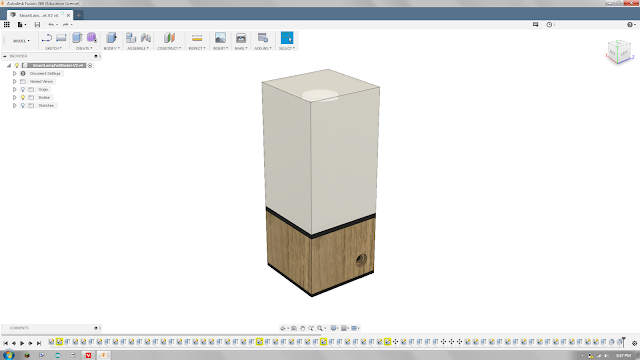
Task: Expand the Bodies folder
Action: click(x=15, y=98)
